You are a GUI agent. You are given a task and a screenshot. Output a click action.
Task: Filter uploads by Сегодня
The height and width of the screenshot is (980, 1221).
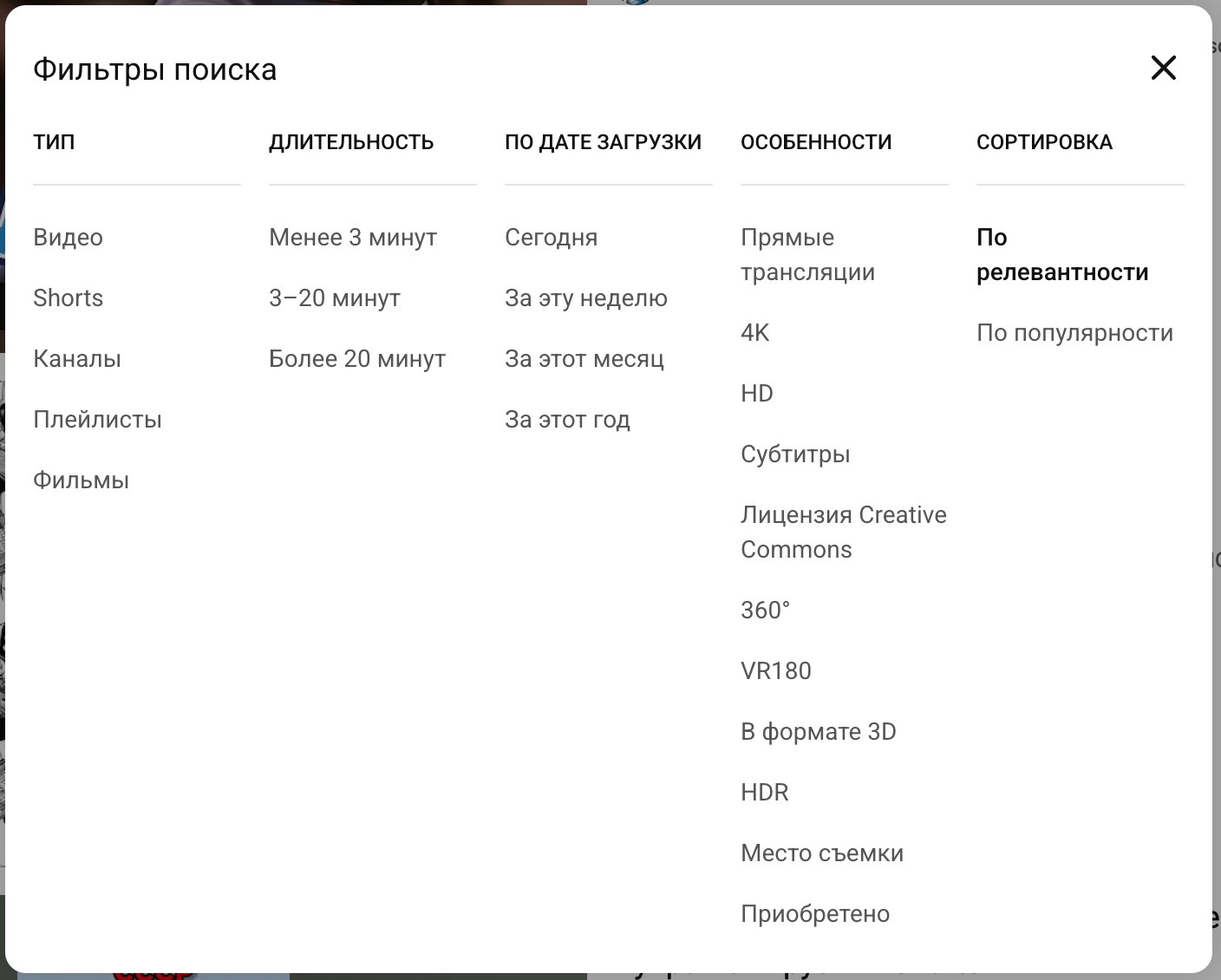551,238
